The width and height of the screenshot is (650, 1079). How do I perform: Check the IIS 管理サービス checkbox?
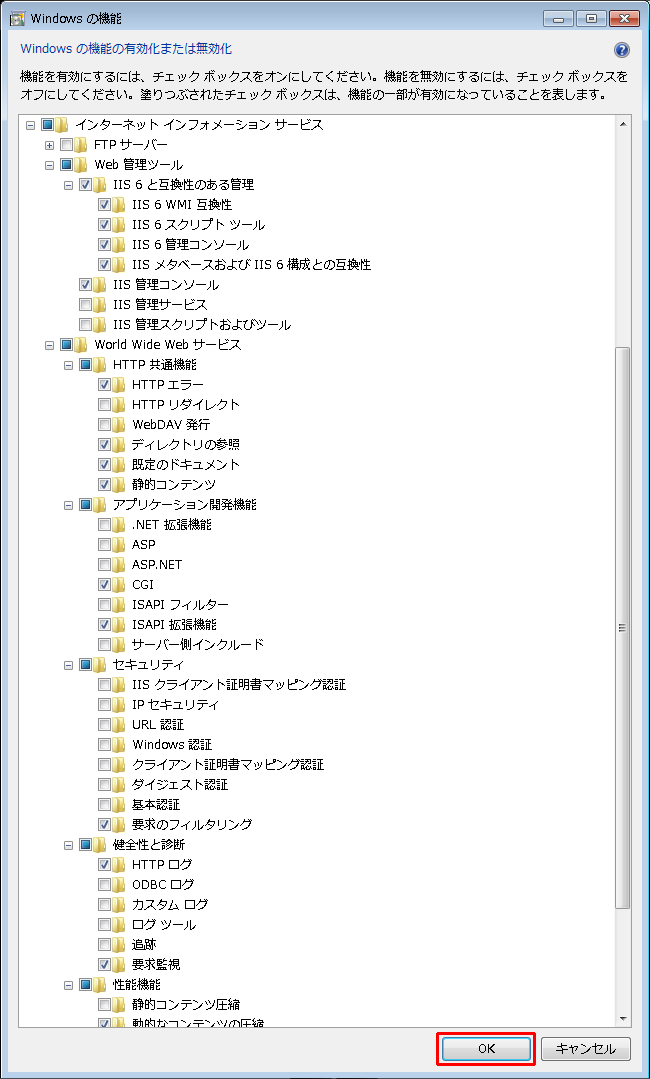point(85,304)
